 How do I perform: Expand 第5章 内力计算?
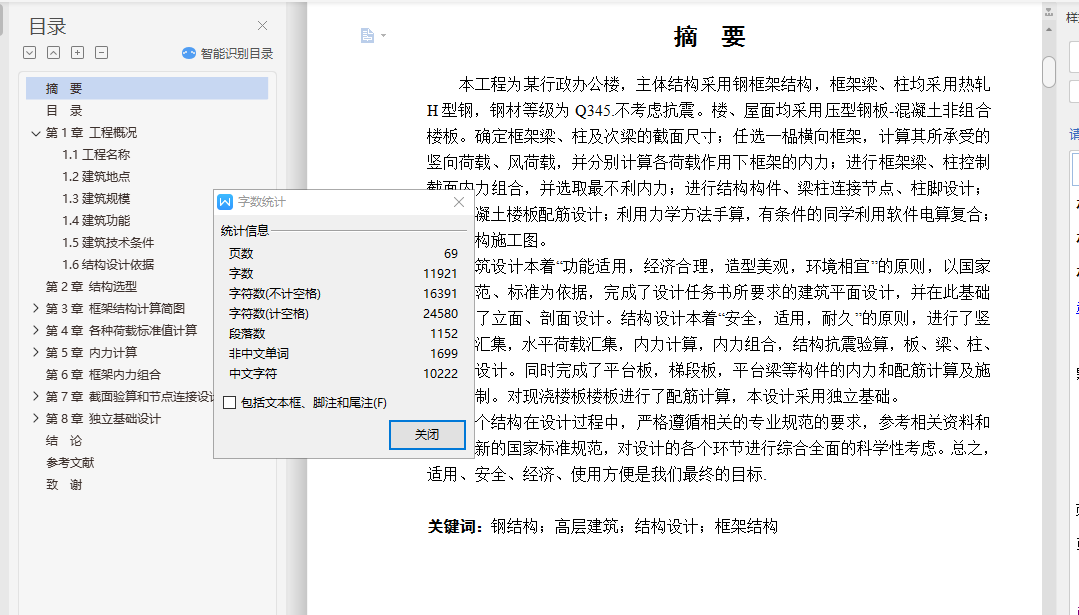click(36, 353)
